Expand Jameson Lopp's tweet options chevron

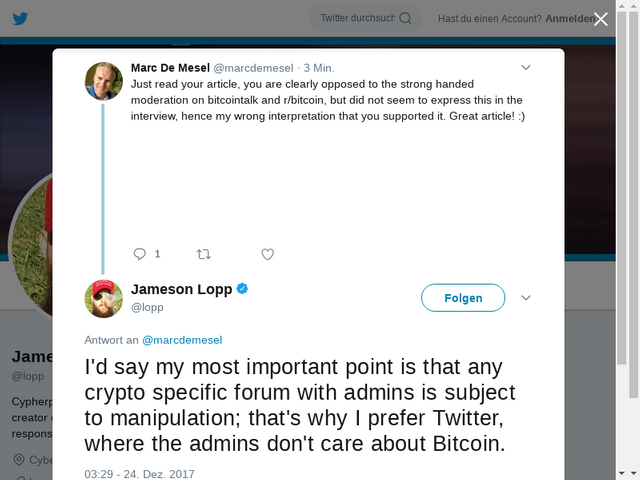pos(527,298)
